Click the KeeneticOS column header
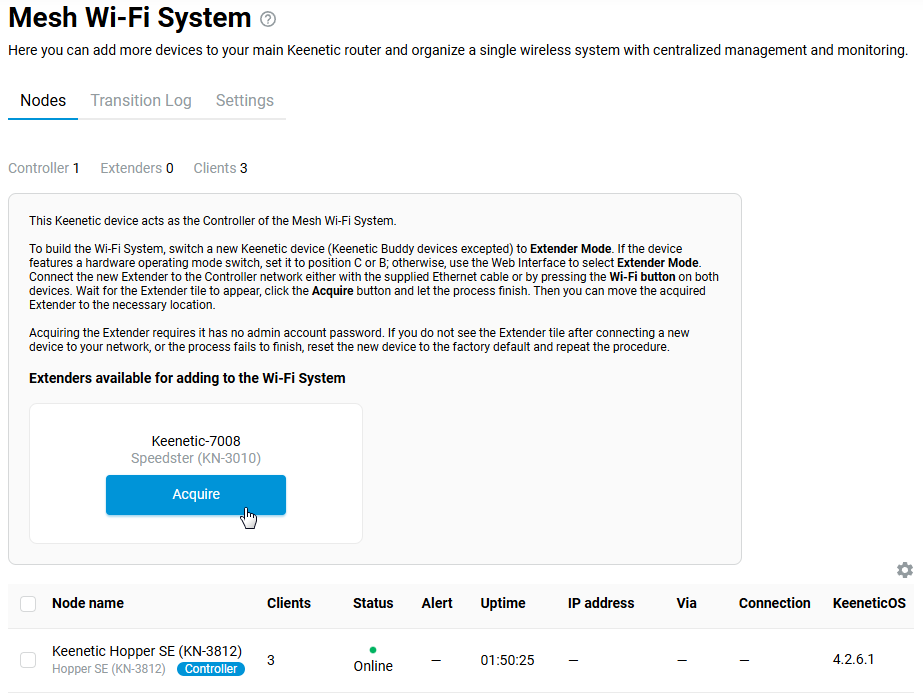 point(868,603)
